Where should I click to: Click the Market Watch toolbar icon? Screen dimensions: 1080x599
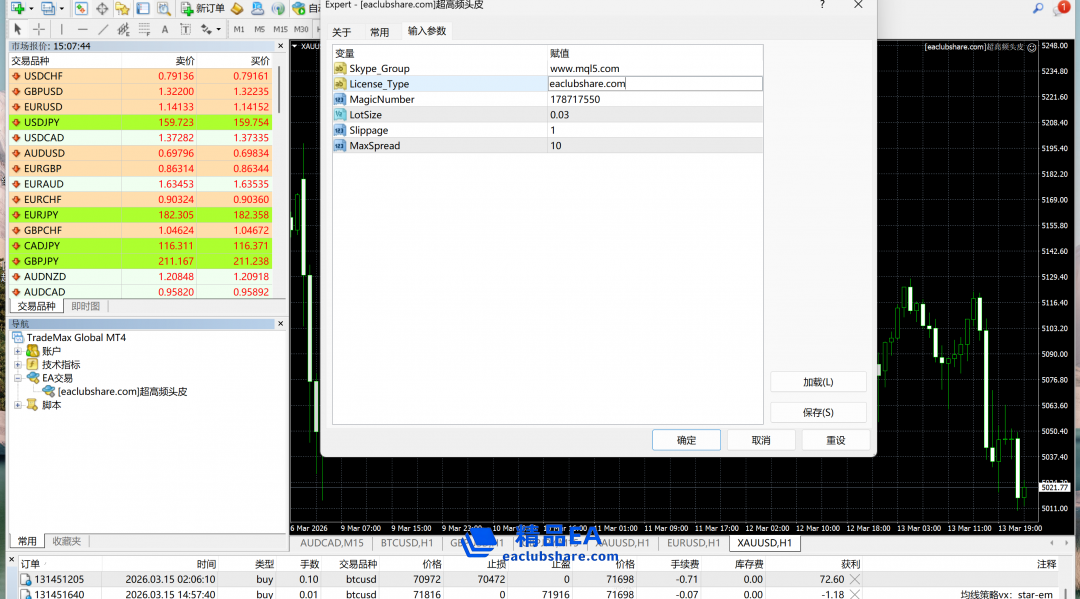click(x=81, y=8)
